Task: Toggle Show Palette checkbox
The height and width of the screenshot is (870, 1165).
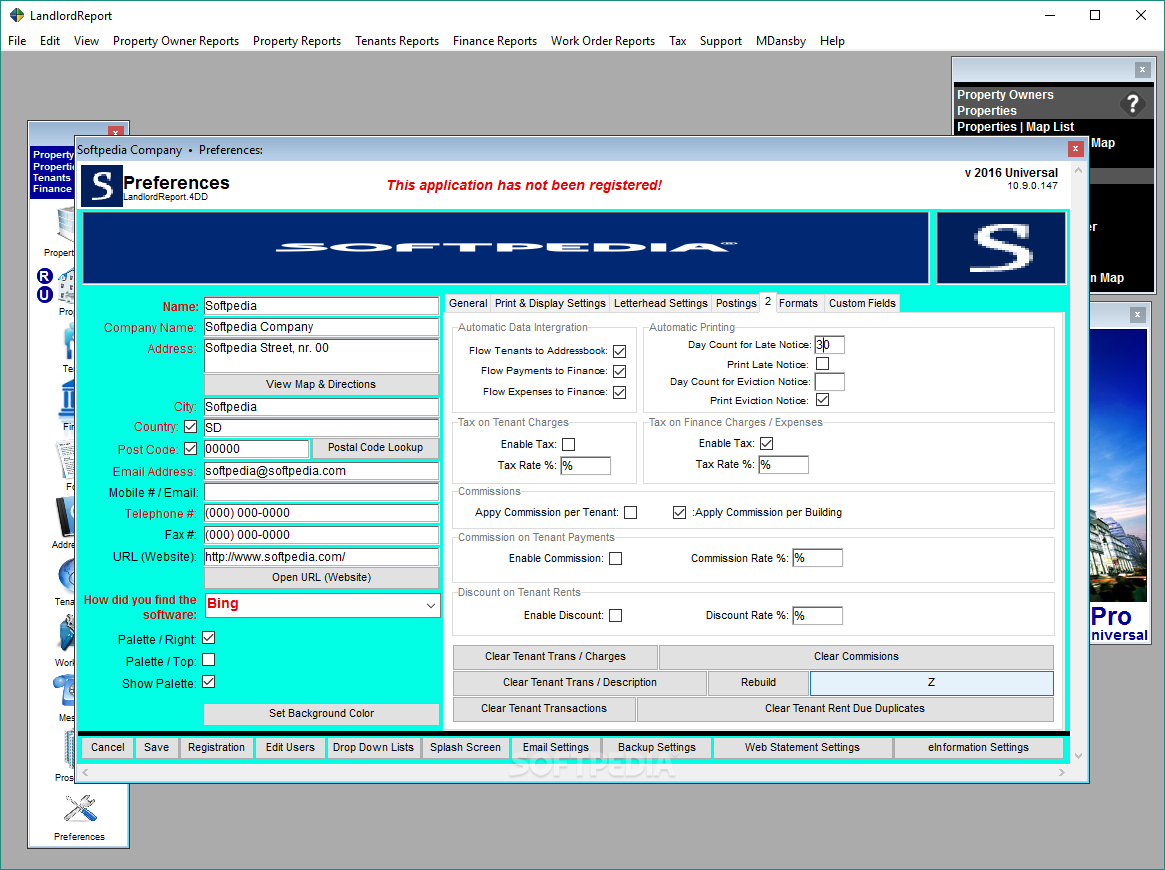Action: pyautogui.click(x=209, y=682)
